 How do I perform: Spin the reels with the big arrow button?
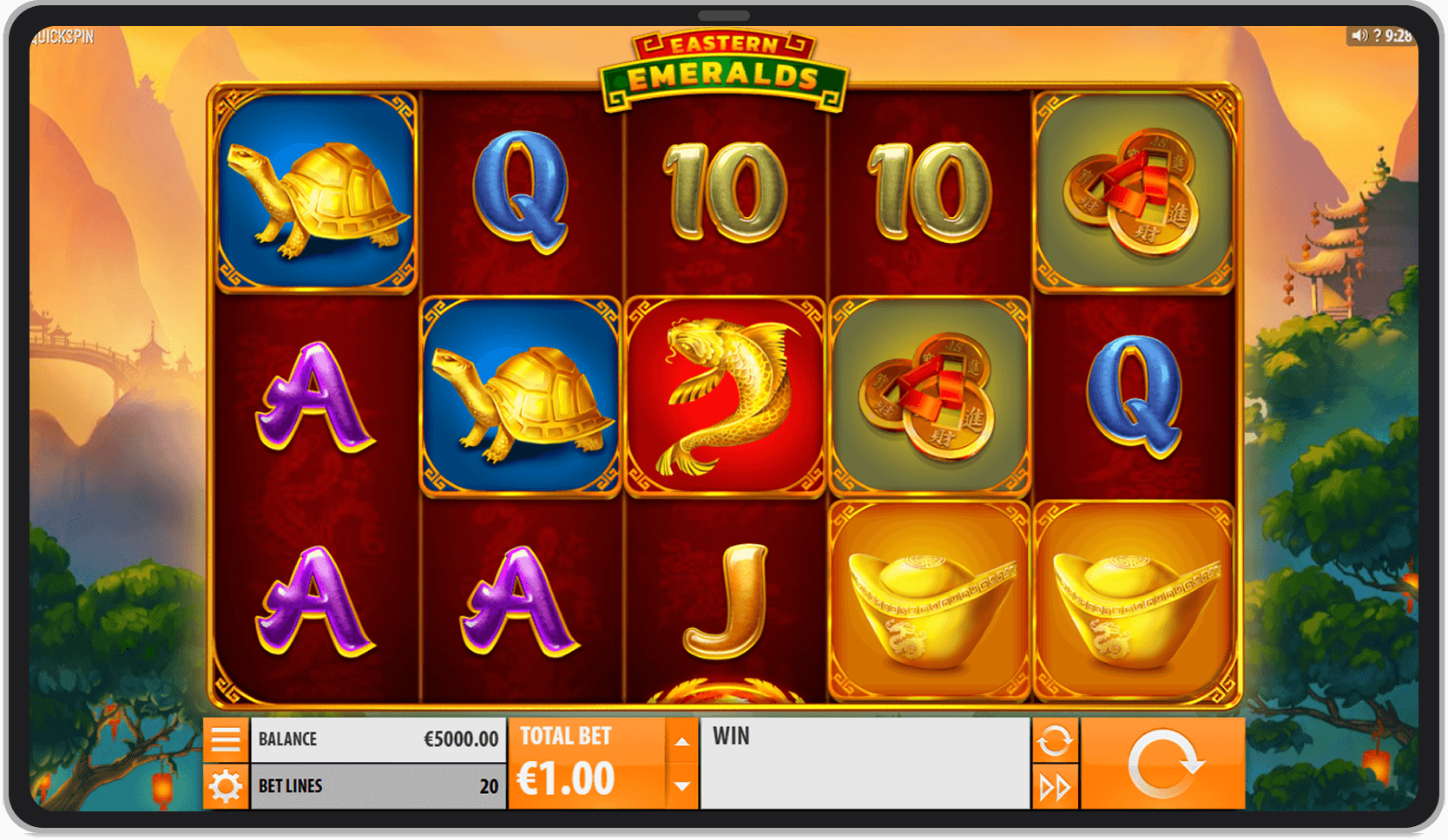tap(1163, 764)
